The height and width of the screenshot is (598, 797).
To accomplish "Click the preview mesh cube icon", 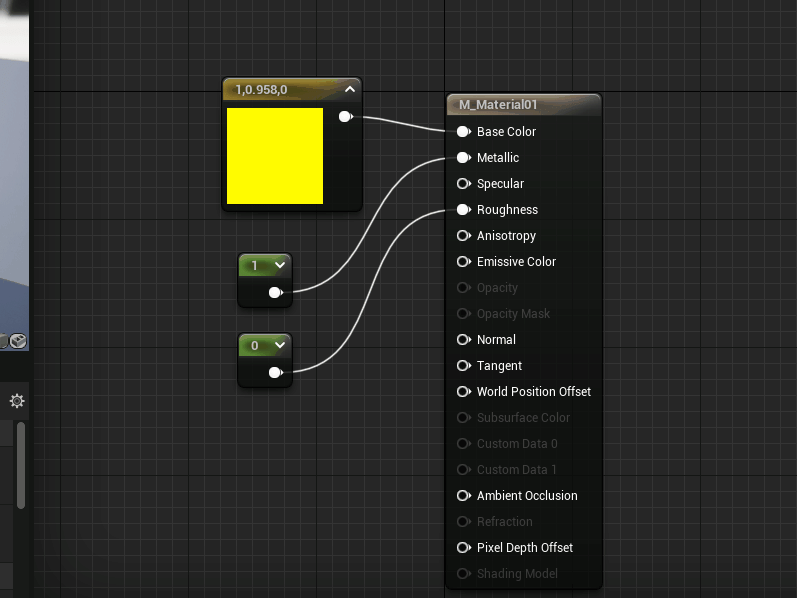I will pyautogui.click(x=18, y=341).
